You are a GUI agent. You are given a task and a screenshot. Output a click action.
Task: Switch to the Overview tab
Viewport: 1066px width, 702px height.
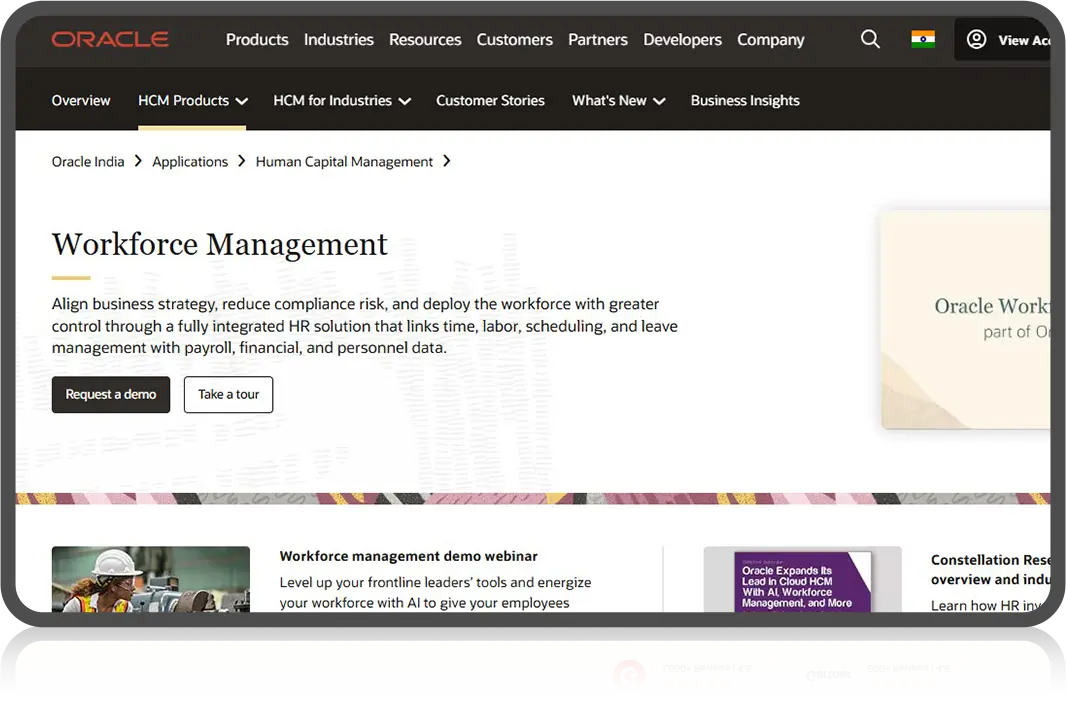(81, 100)
